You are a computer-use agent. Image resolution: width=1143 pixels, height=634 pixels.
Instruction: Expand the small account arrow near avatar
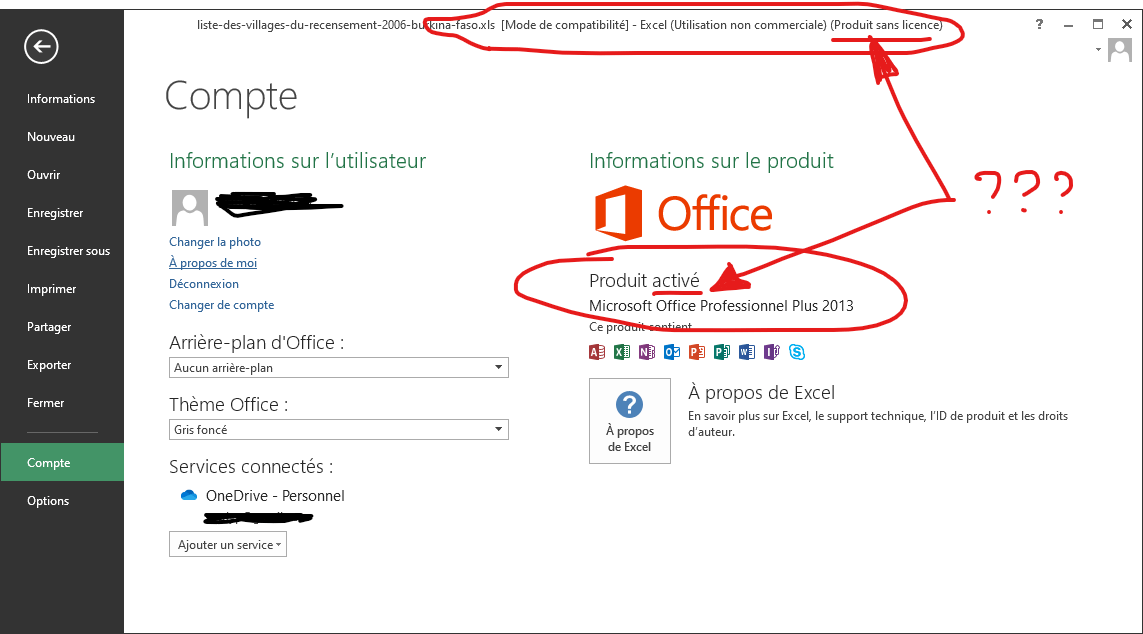click(1098, 50)
